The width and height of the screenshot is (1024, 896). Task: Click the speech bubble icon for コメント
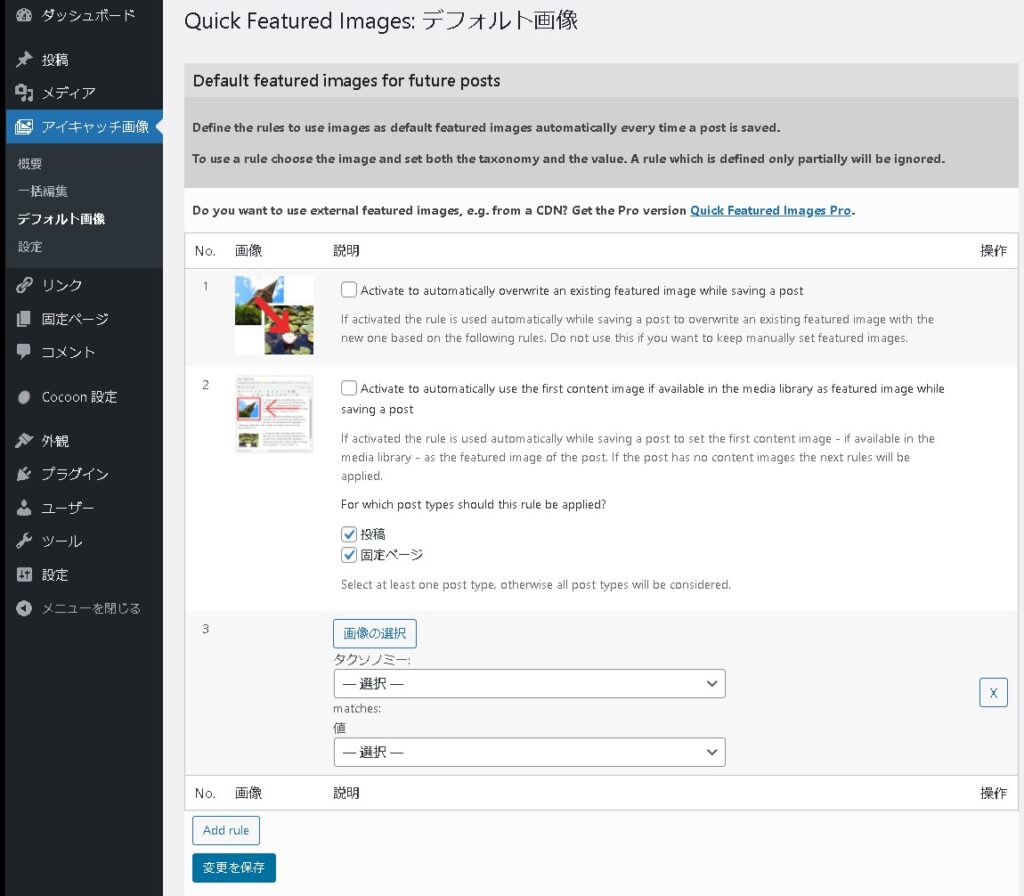click(25, 352)
